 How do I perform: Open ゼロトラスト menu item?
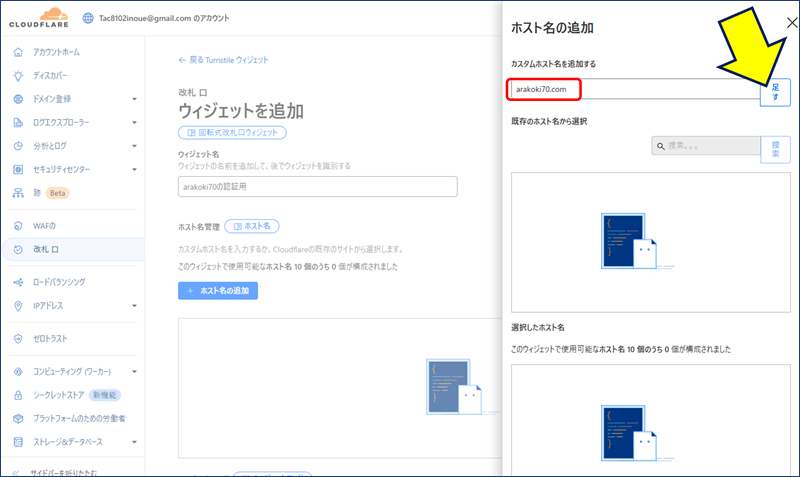(x=50, y=339)
